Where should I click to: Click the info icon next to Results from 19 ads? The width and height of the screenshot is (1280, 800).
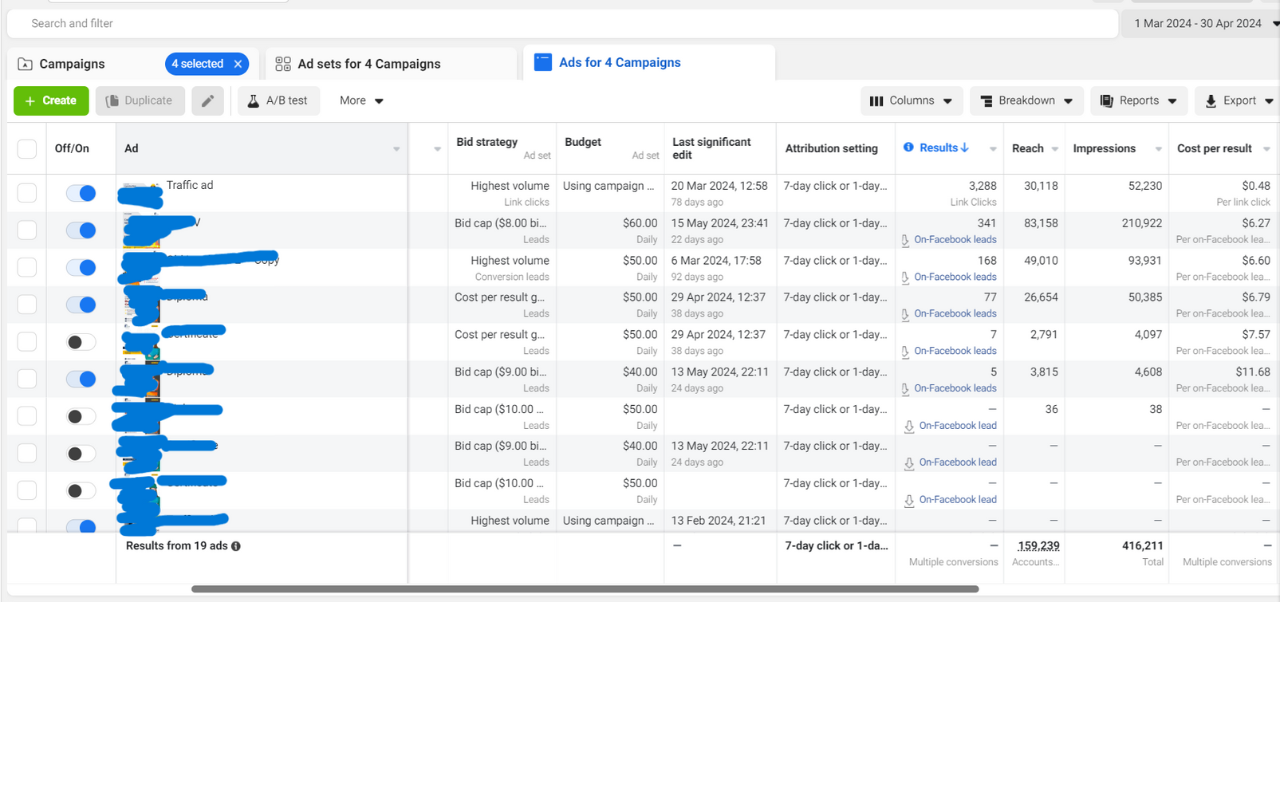(236, 546)
